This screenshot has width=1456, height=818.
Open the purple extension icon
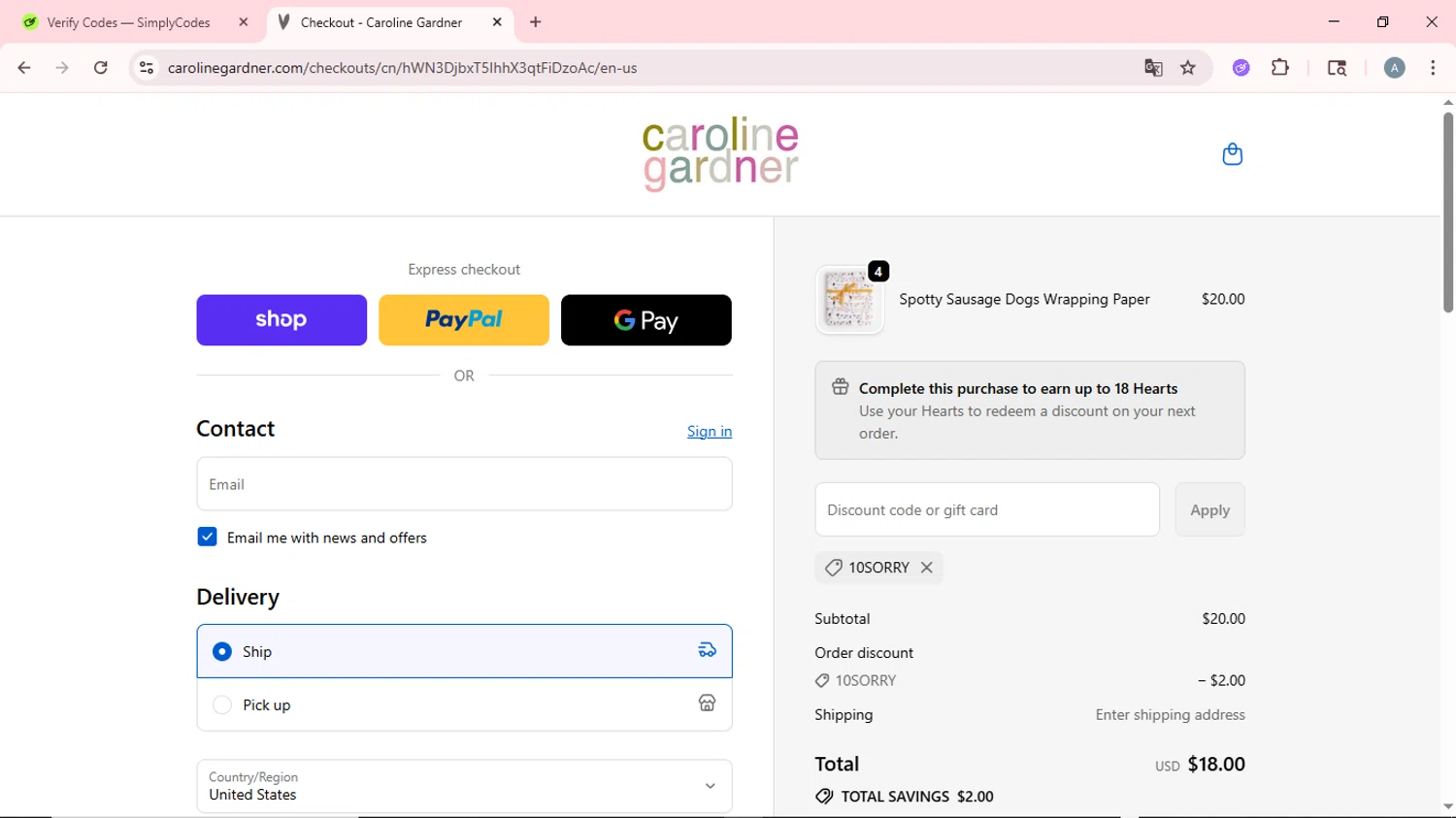[x=1241, y=68]
